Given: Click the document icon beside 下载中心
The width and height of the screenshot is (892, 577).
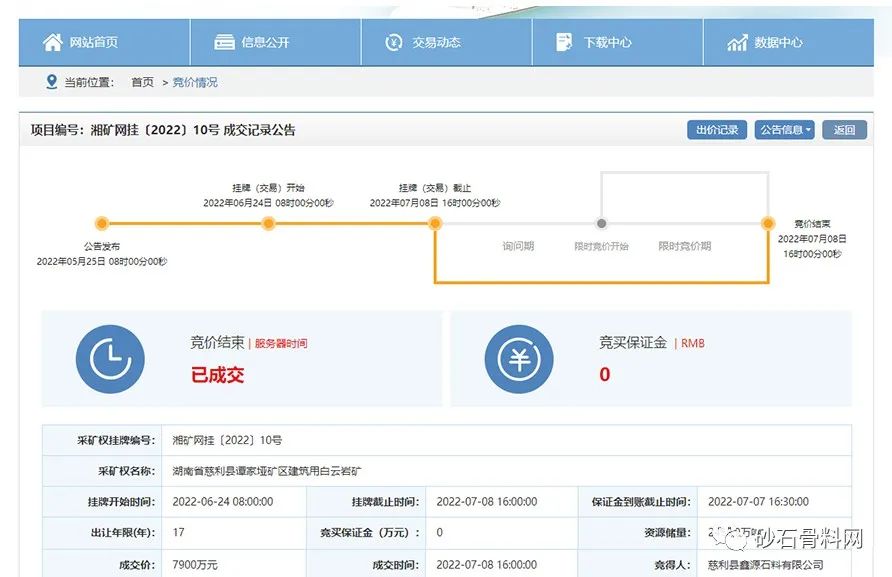Looking at the screenshot, I should point(565,42).
